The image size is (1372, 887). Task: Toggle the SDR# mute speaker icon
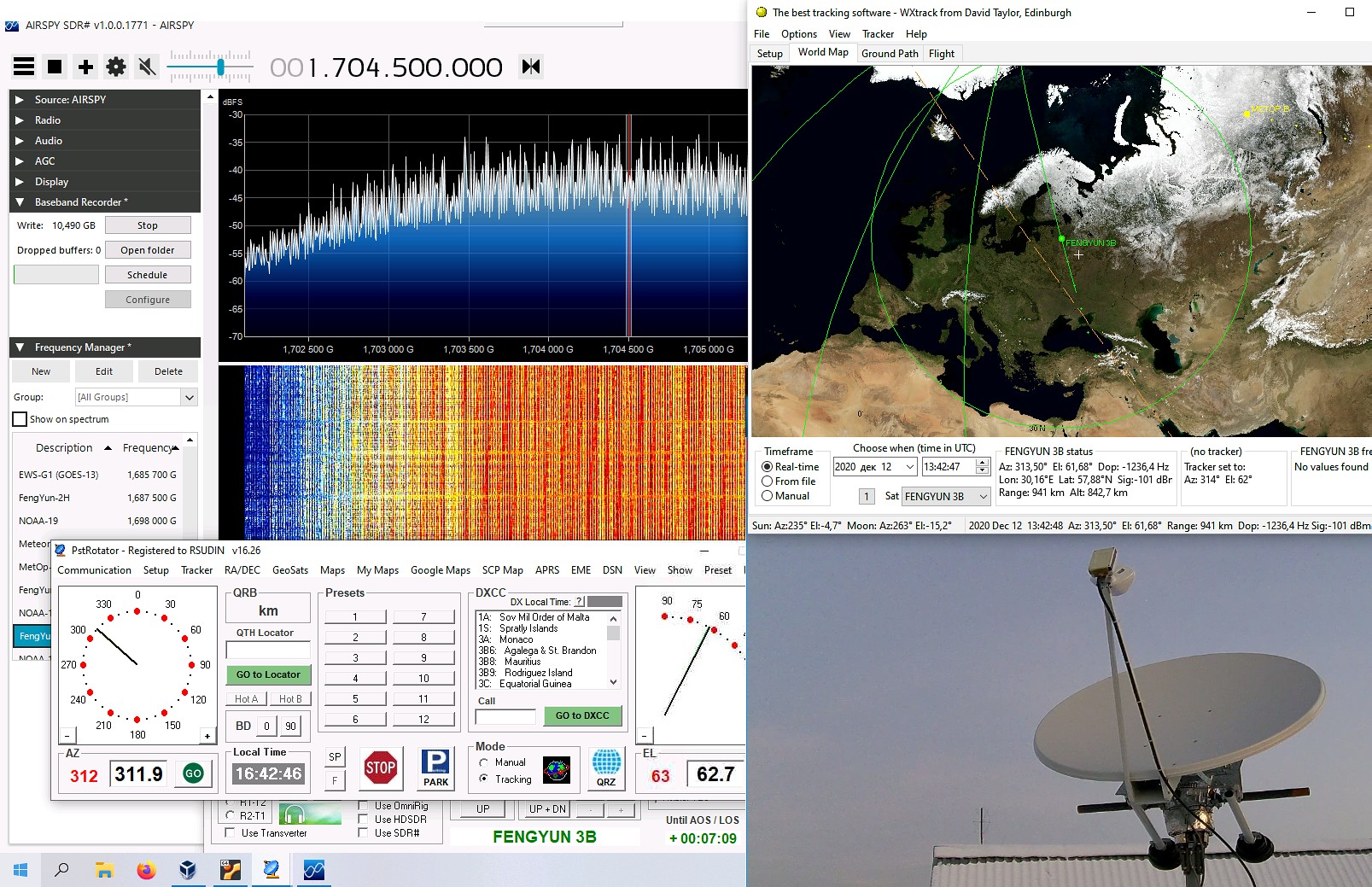pyautogui.click(x=147, y=67)
